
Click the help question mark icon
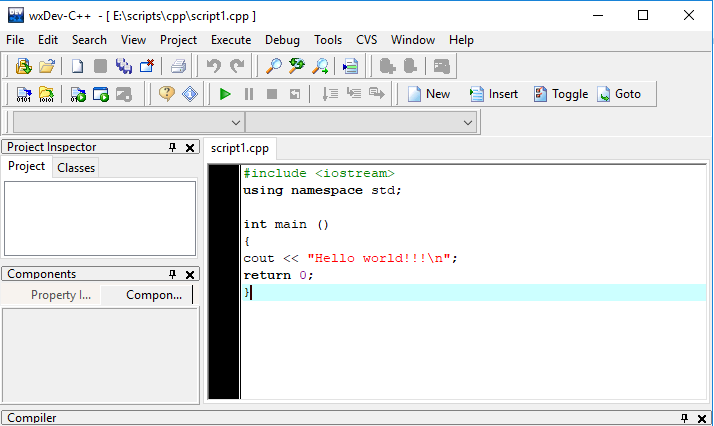[x=167, y=94]
